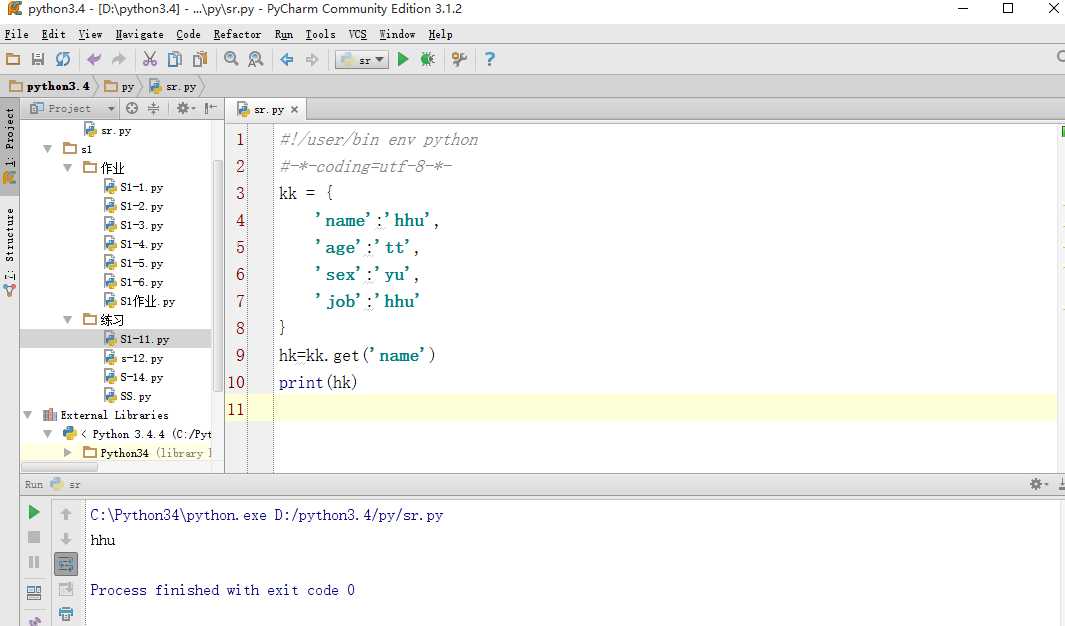Navigate back with the blue left arrow
Screen dimensions: 1065x626
coord(287,60)
